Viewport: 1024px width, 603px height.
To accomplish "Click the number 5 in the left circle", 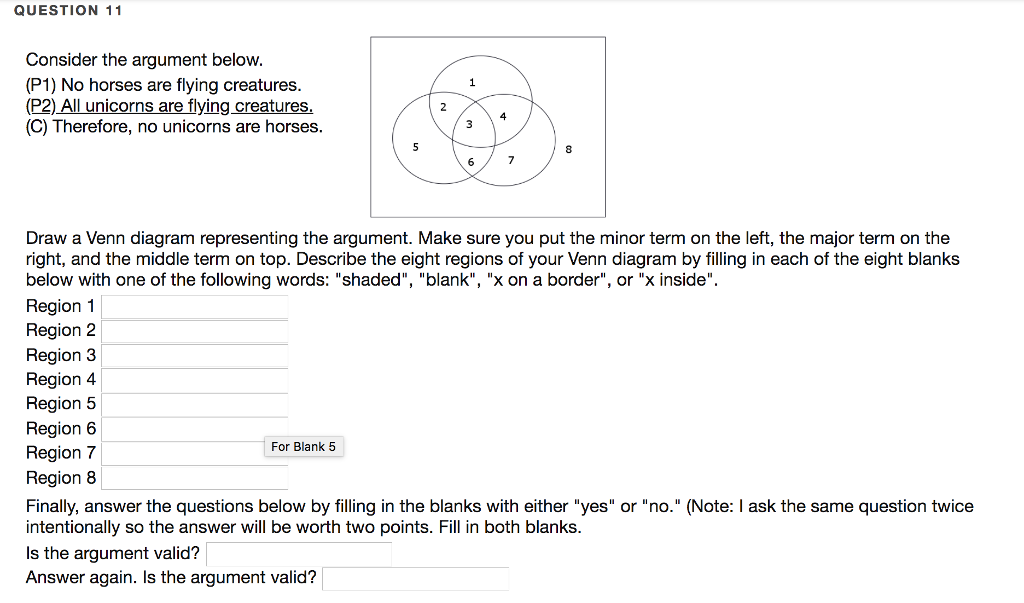I will tap(416, 145).
